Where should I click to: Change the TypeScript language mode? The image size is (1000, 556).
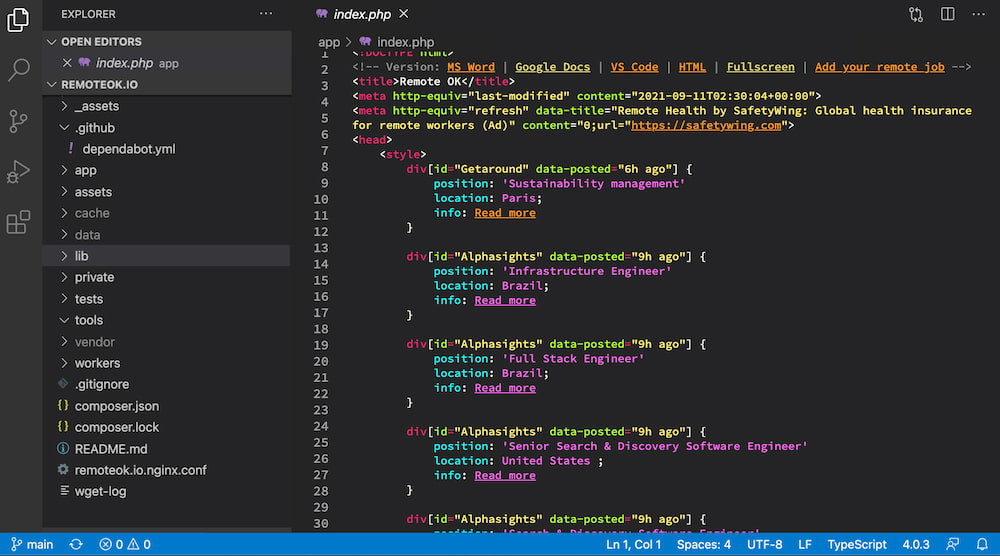click(x=856, y=545)
